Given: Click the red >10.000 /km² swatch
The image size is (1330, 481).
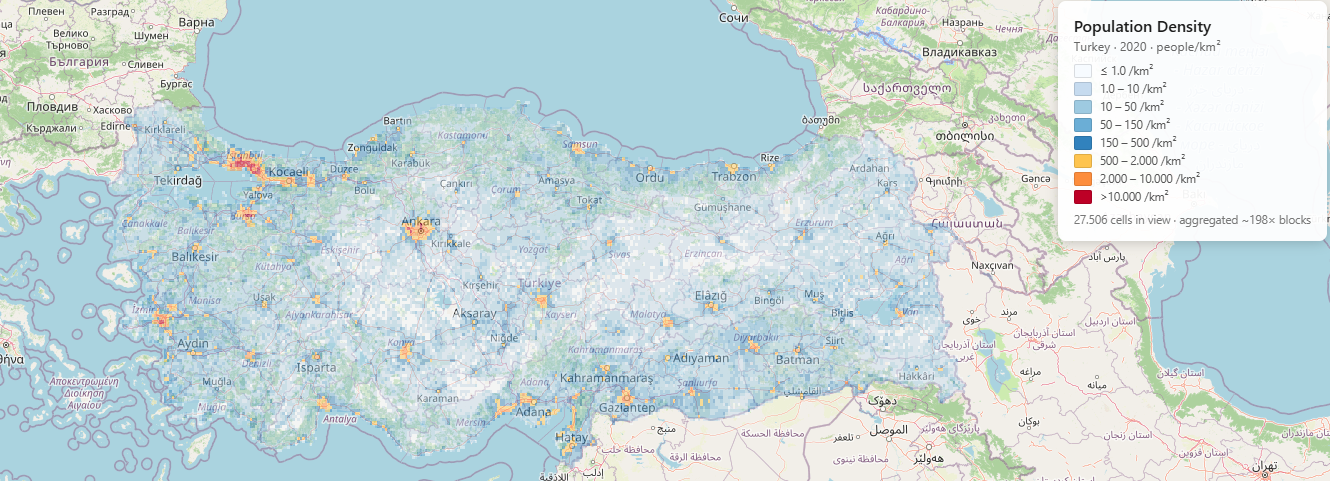Looking at the screenshot, I should click(1082, 197).
